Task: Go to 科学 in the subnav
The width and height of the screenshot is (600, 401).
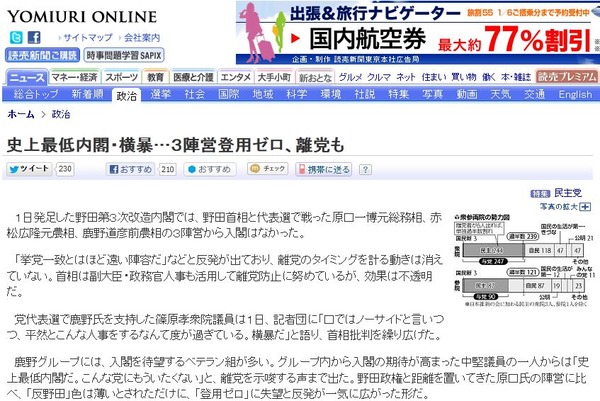Action: (x=297, y=94)
